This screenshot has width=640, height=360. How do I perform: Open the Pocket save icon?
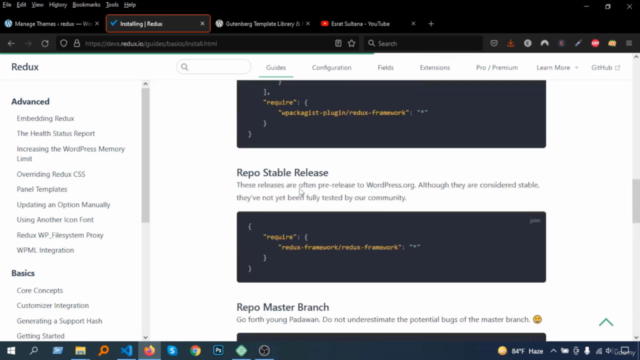494,43
